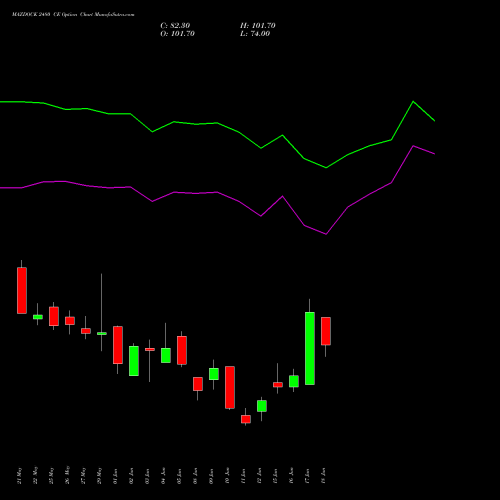The image size is (500, 500).
Task: Click the red candlestick above 01 Jun
Action: [118, 345]
